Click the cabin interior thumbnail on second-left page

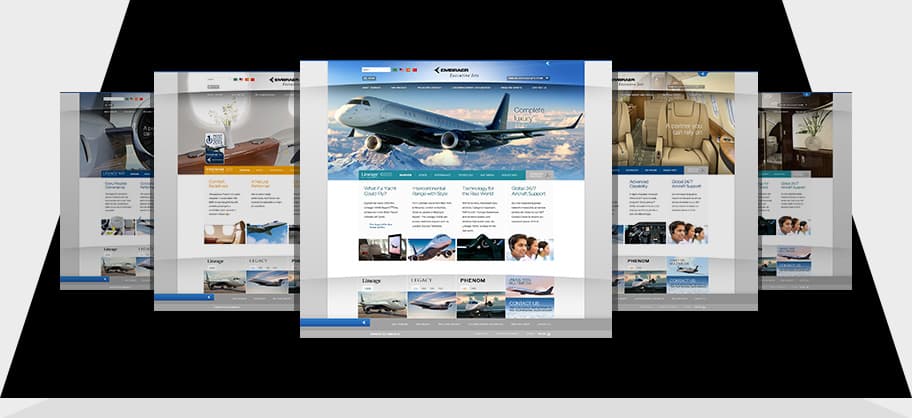(225, 232)
